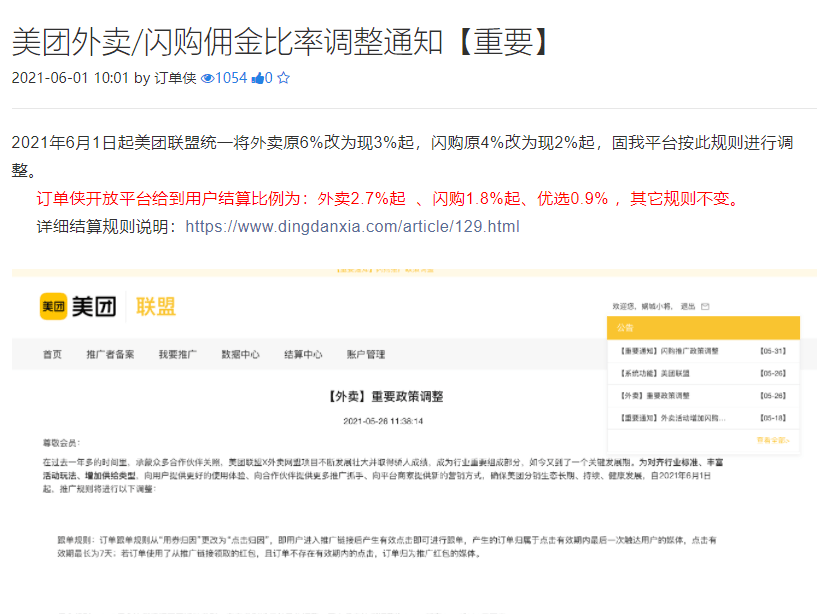Click the yellow 公告 announcement header
This screenshot has width=826, height=614.
pyautogui.click(x=703, y=328)
